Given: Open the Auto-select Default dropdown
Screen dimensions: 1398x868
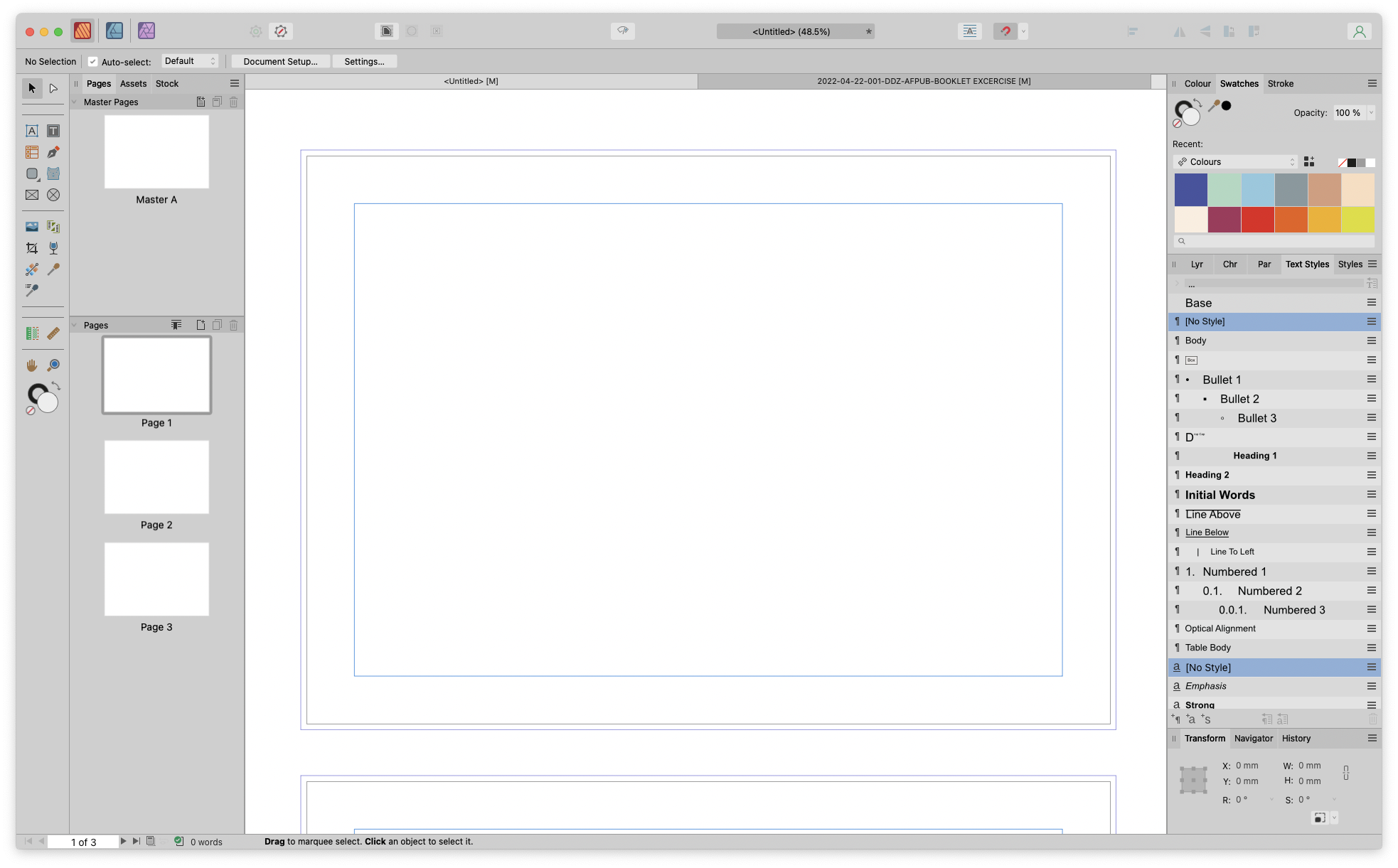Looking at the screenshot, I should pyautogui.click(x=190, y=61).
